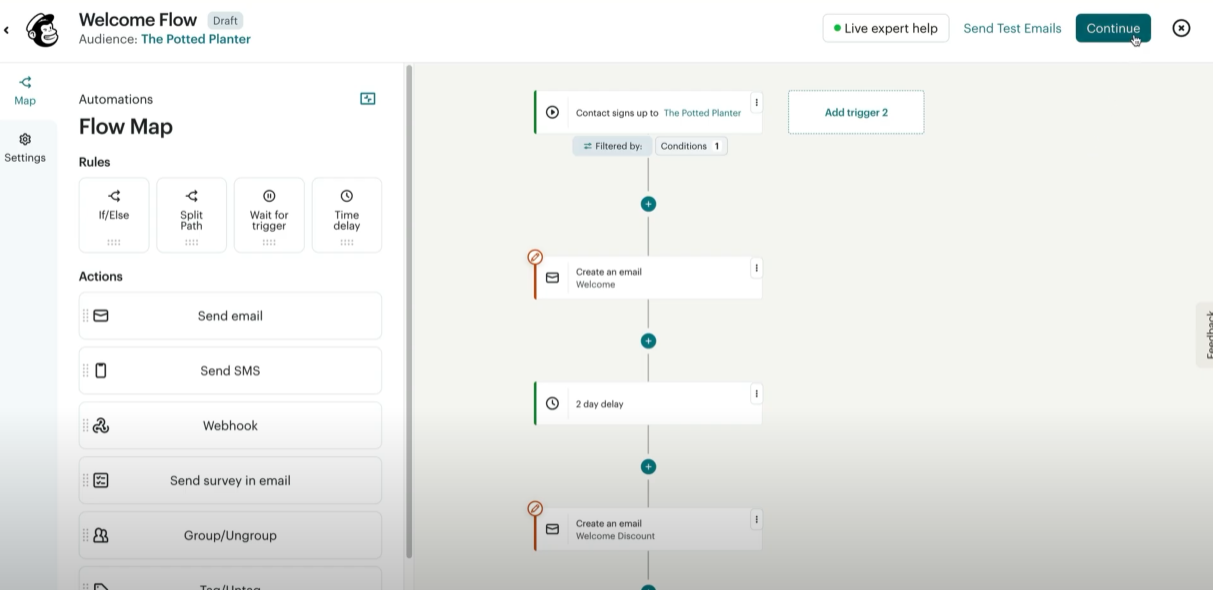Viewport: 1213px width, 590px height.
Task: Open the Settings panel in the left sidebar
Action: 24,147
